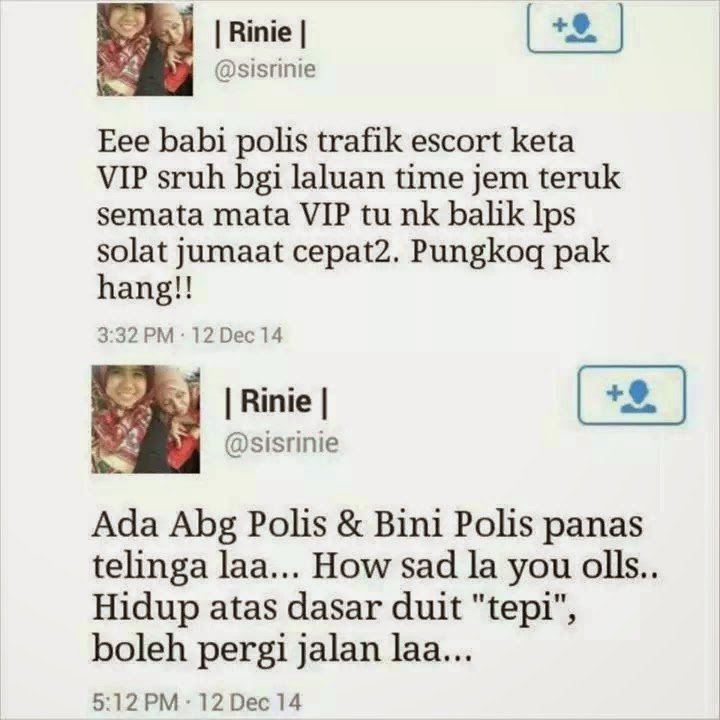Click the 3:32 PM time of the first tweet
The height and width of the screenshot is (720, 720).
135,335
